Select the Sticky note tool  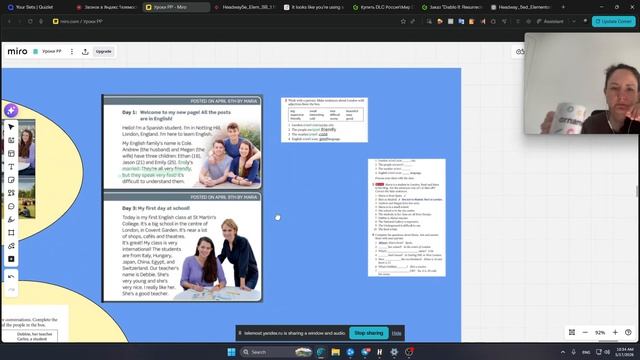(11, 180)
